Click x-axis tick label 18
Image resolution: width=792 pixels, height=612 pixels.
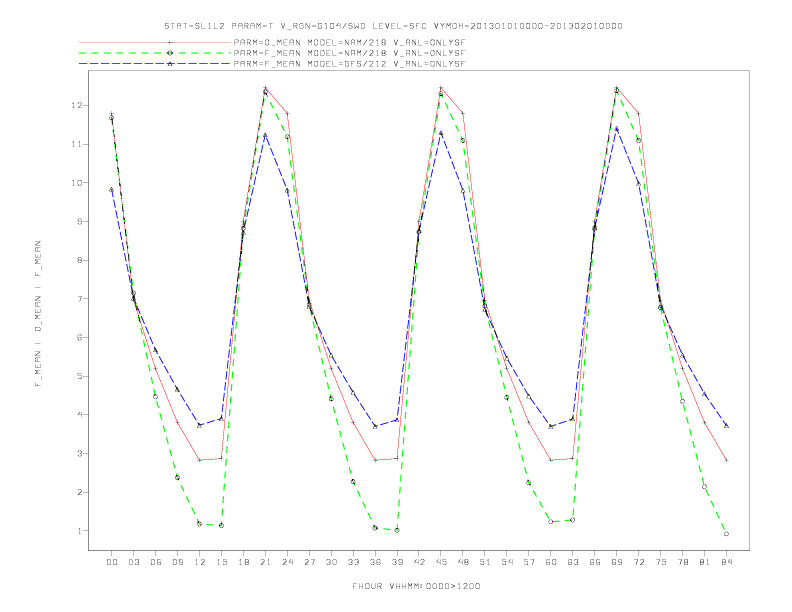[243, 562]
